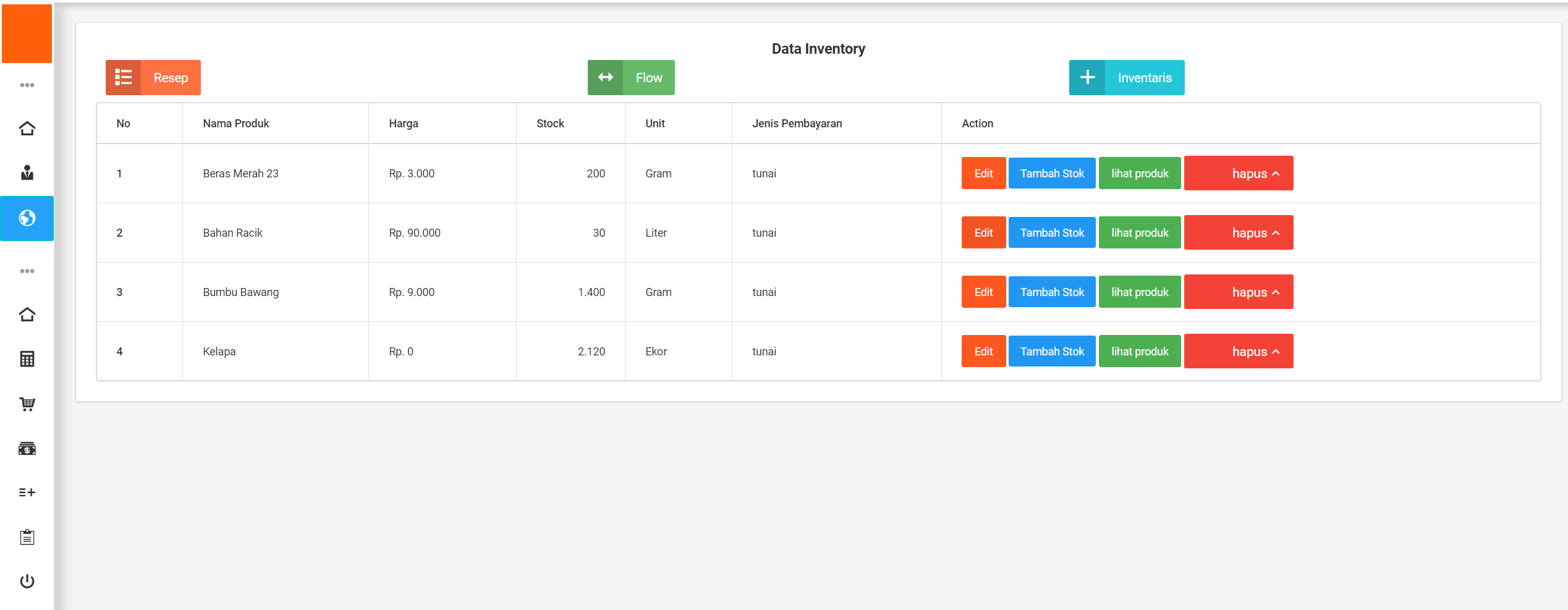Expand hapus dropdown for Bahan Racik
The image size is (1568, 610).
pyautogui.click(x=1239, y=232)
